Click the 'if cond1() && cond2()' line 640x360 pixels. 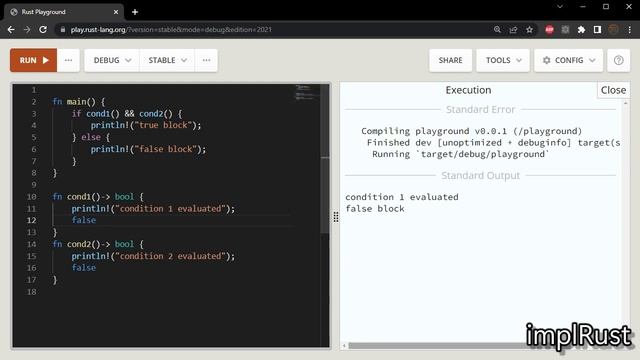tap(127, 113)
